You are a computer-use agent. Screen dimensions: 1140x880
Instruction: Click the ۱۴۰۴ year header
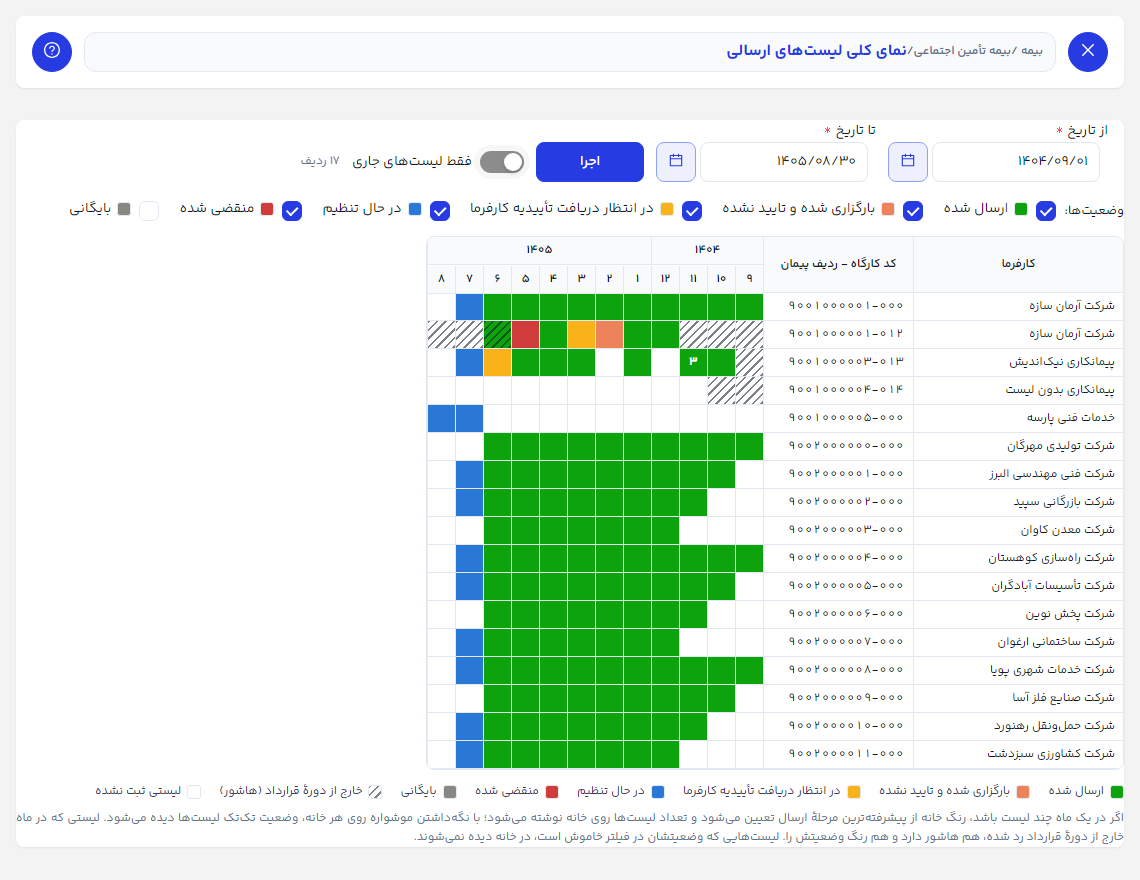pyautogui.click(x=707, y=250)
